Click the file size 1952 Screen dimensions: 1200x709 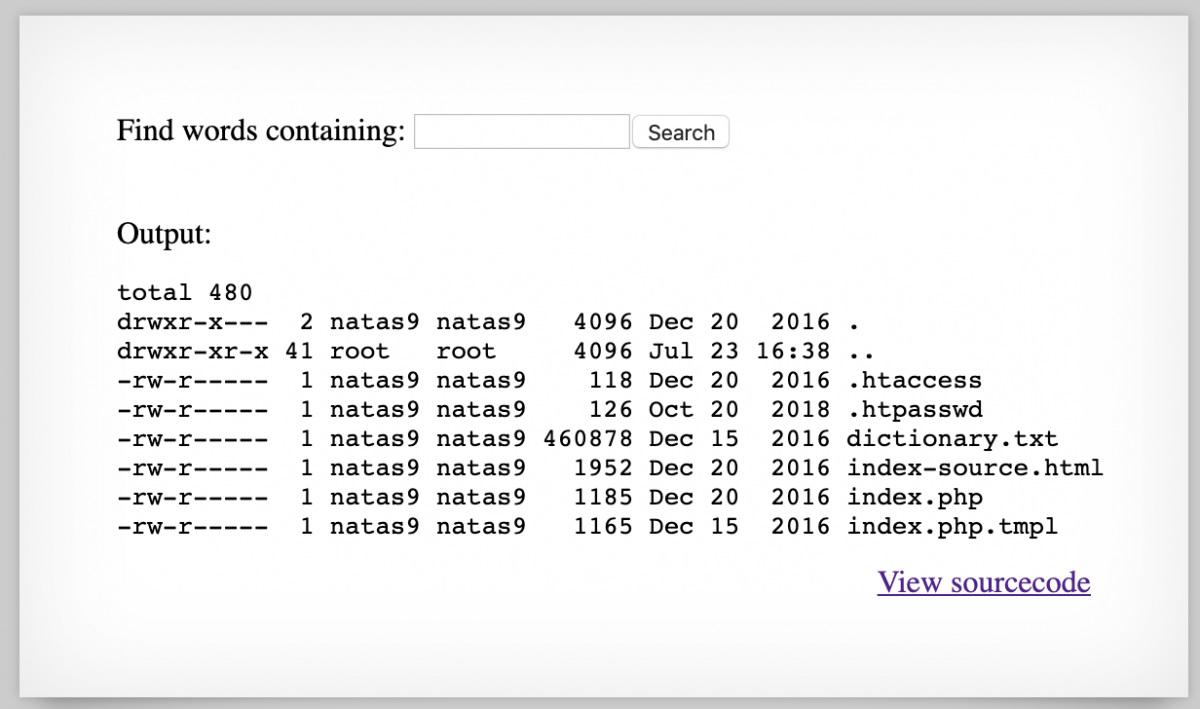[x=603, y=468]
